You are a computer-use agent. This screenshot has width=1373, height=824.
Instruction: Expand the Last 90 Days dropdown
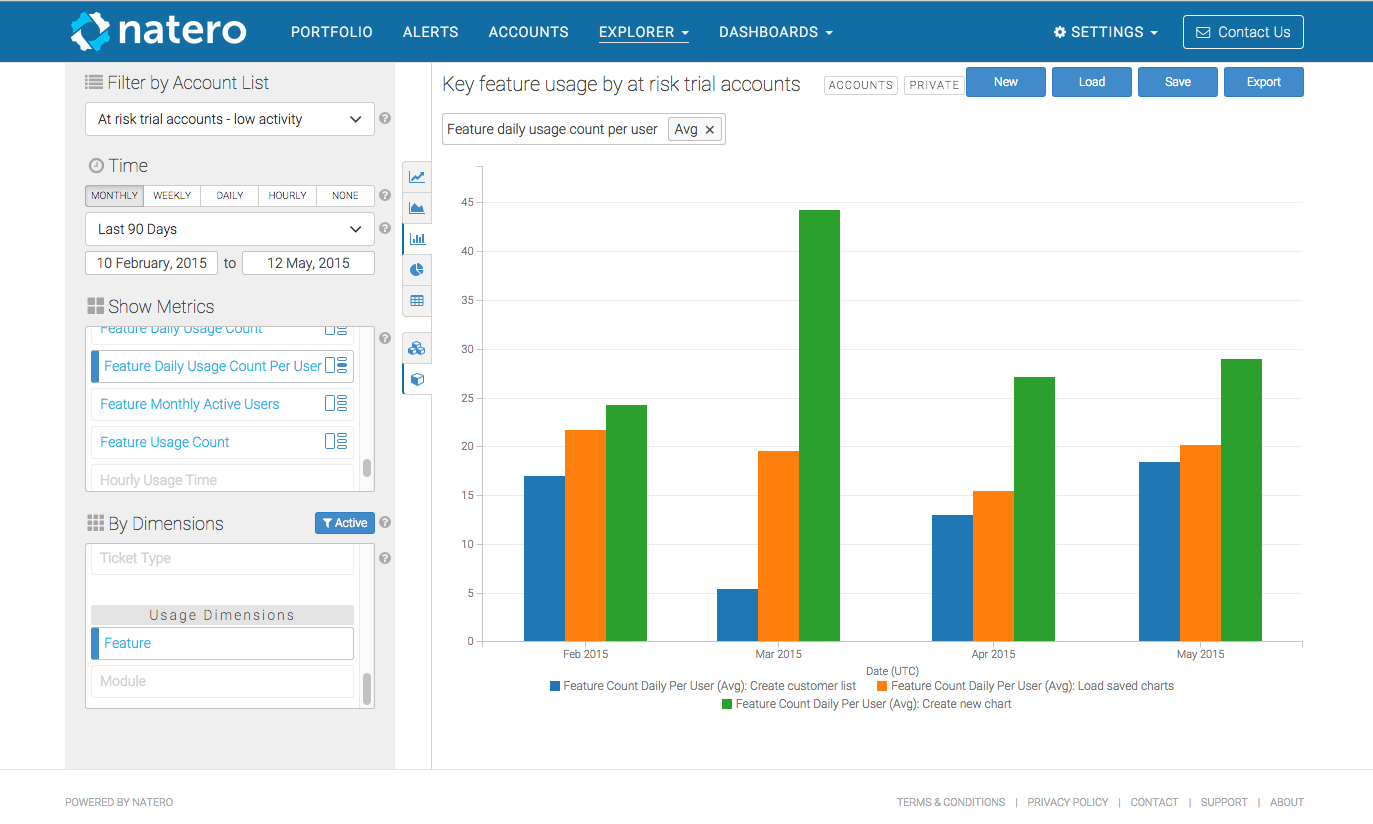point(230,229)
